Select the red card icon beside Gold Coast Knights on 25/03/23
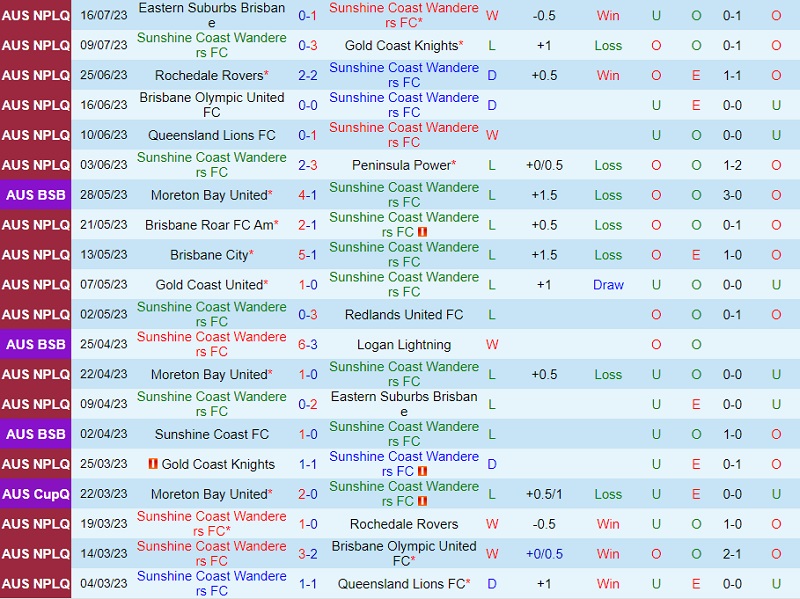Screen dimensions: 800x599 (153, 459)
